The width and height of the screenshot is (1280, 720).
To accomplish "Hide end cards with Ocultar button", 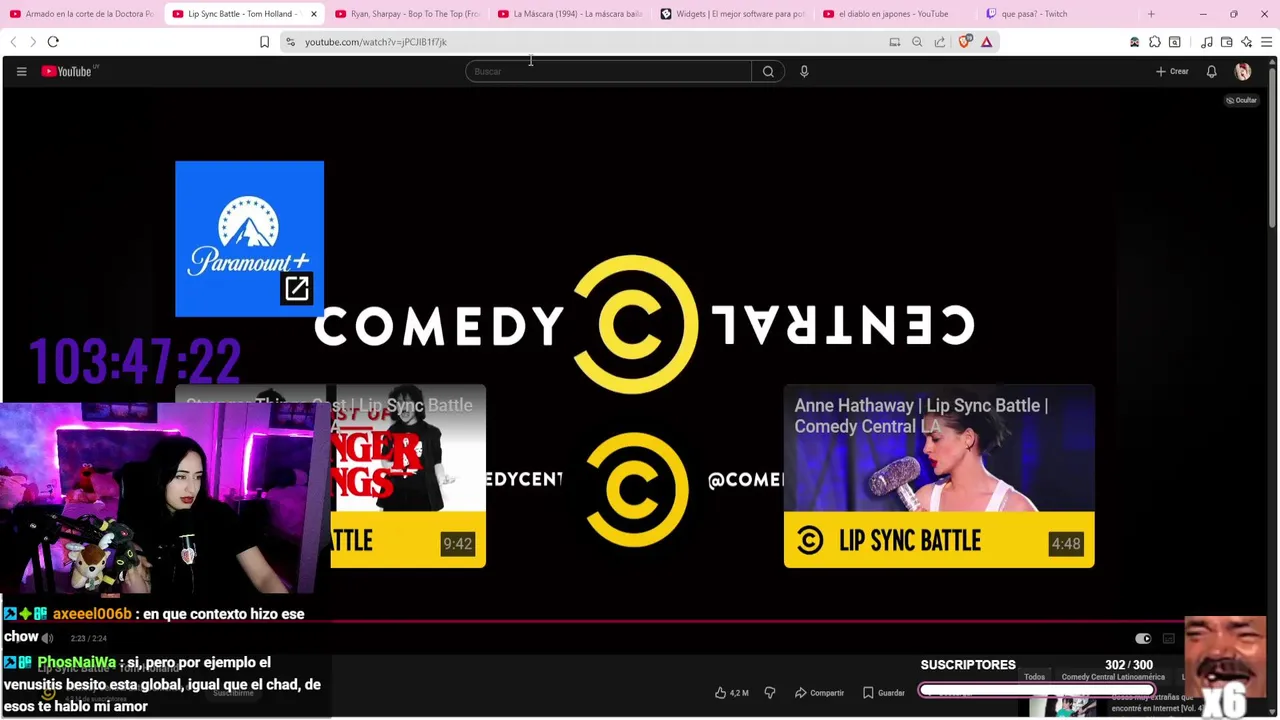I will coord(1241,100).
